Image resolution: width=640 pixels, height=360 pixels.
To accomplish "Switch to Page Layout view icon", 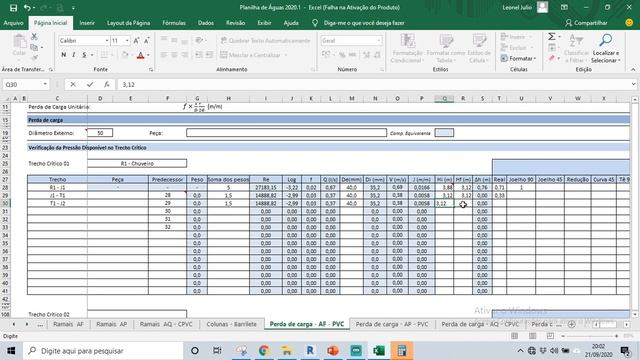I will pyautogui.click(x=532, y=336).
